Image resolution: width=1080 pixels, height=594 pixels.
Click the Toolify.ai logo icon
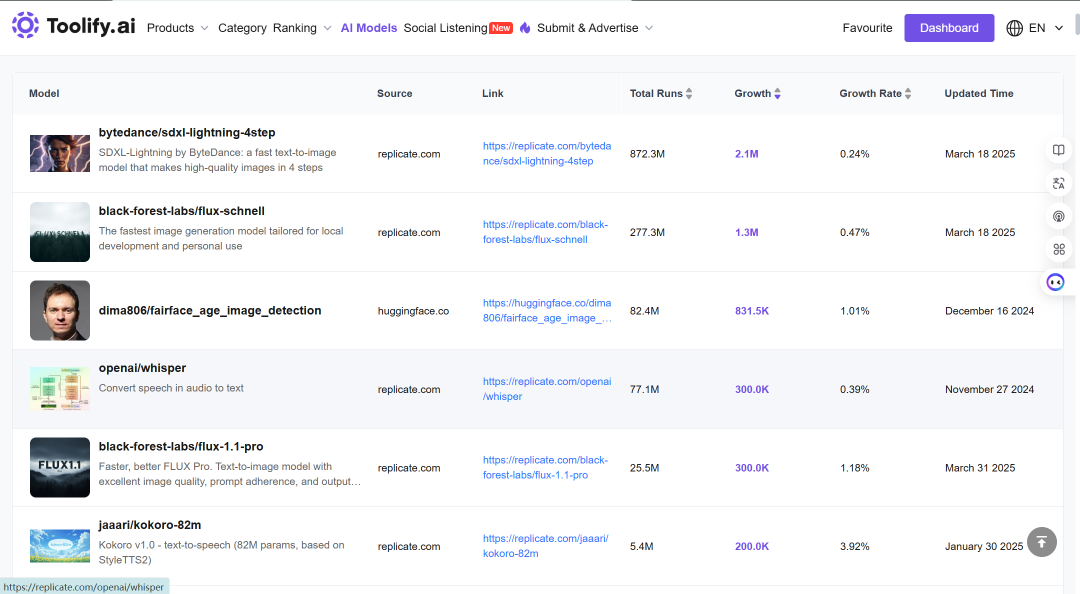tap(25, 25)
